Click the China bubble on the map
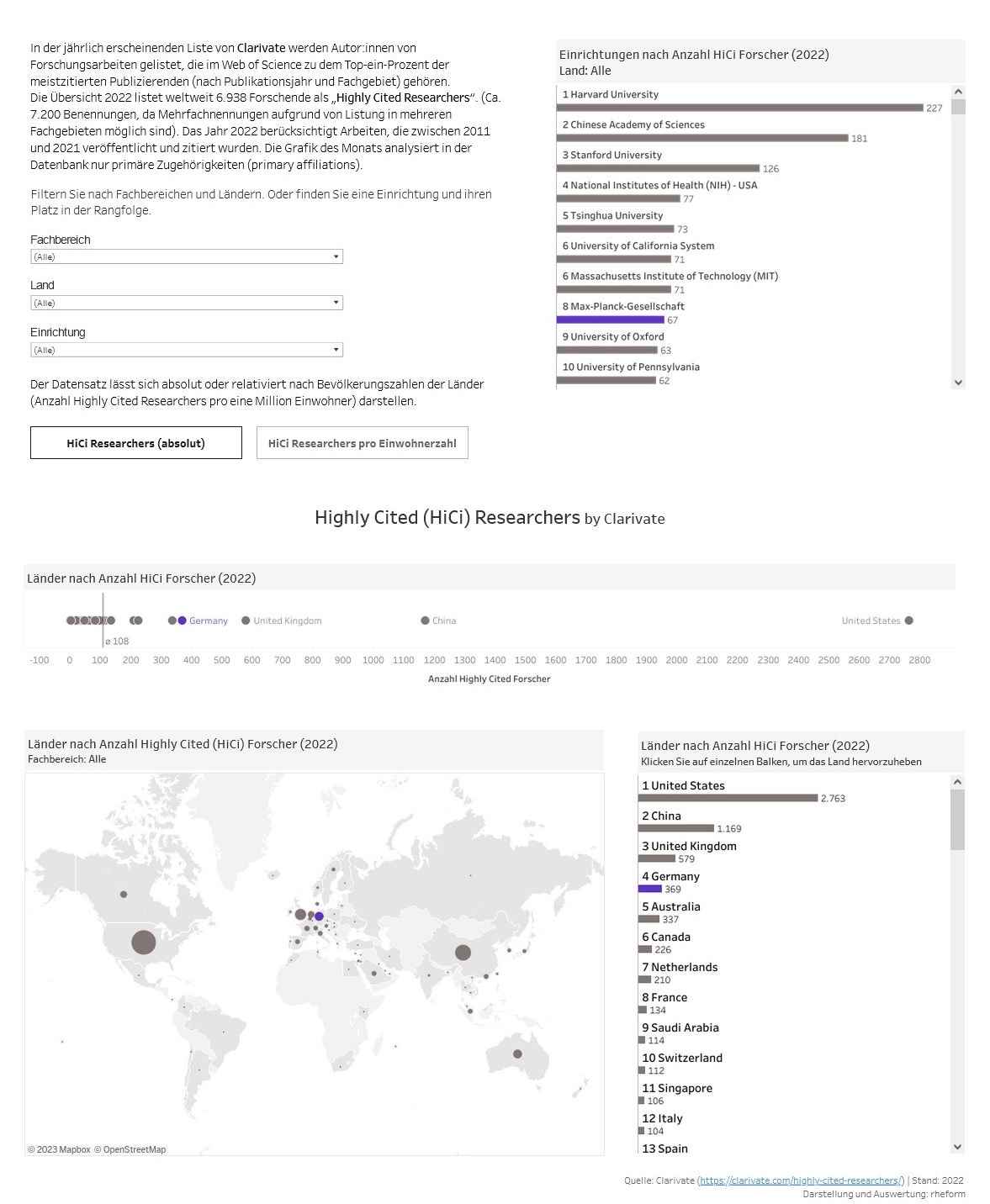Viewport: 990px width, 1204px height. coord(463,953)
